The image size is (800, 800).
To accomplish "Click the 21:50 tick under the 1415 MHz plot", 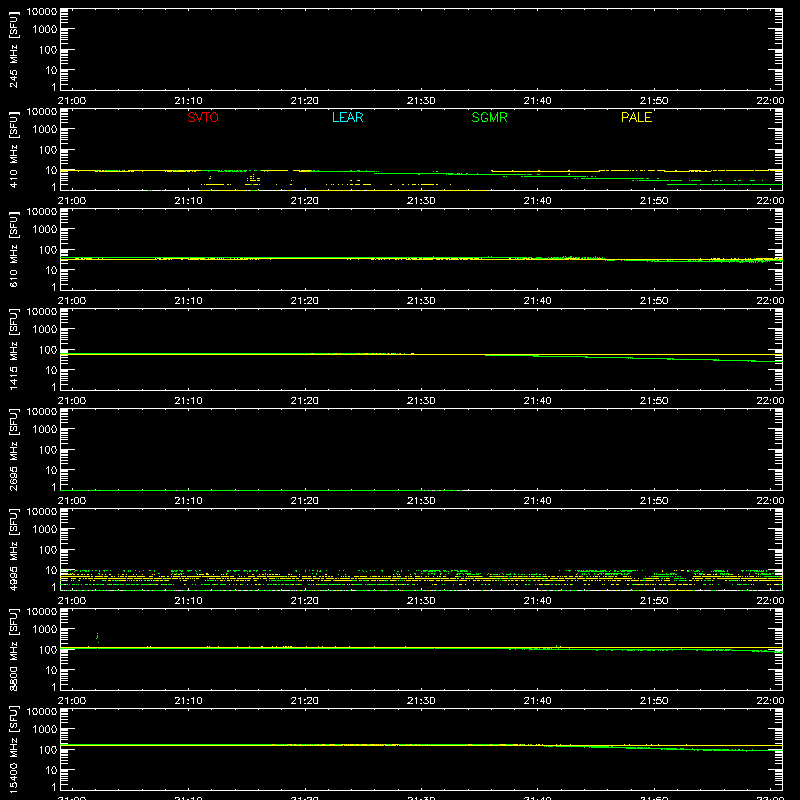I will click(654, 401).
